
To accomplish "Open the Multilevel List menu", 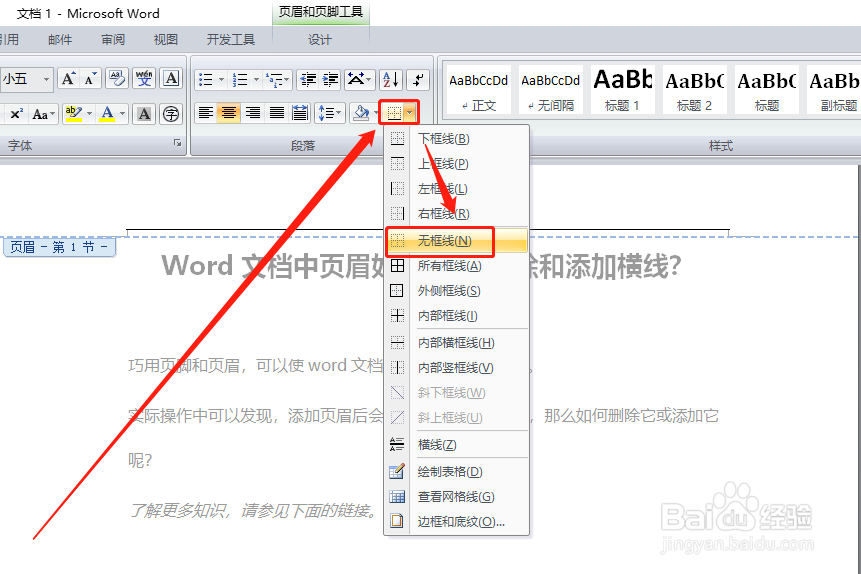I will (277, 80).
